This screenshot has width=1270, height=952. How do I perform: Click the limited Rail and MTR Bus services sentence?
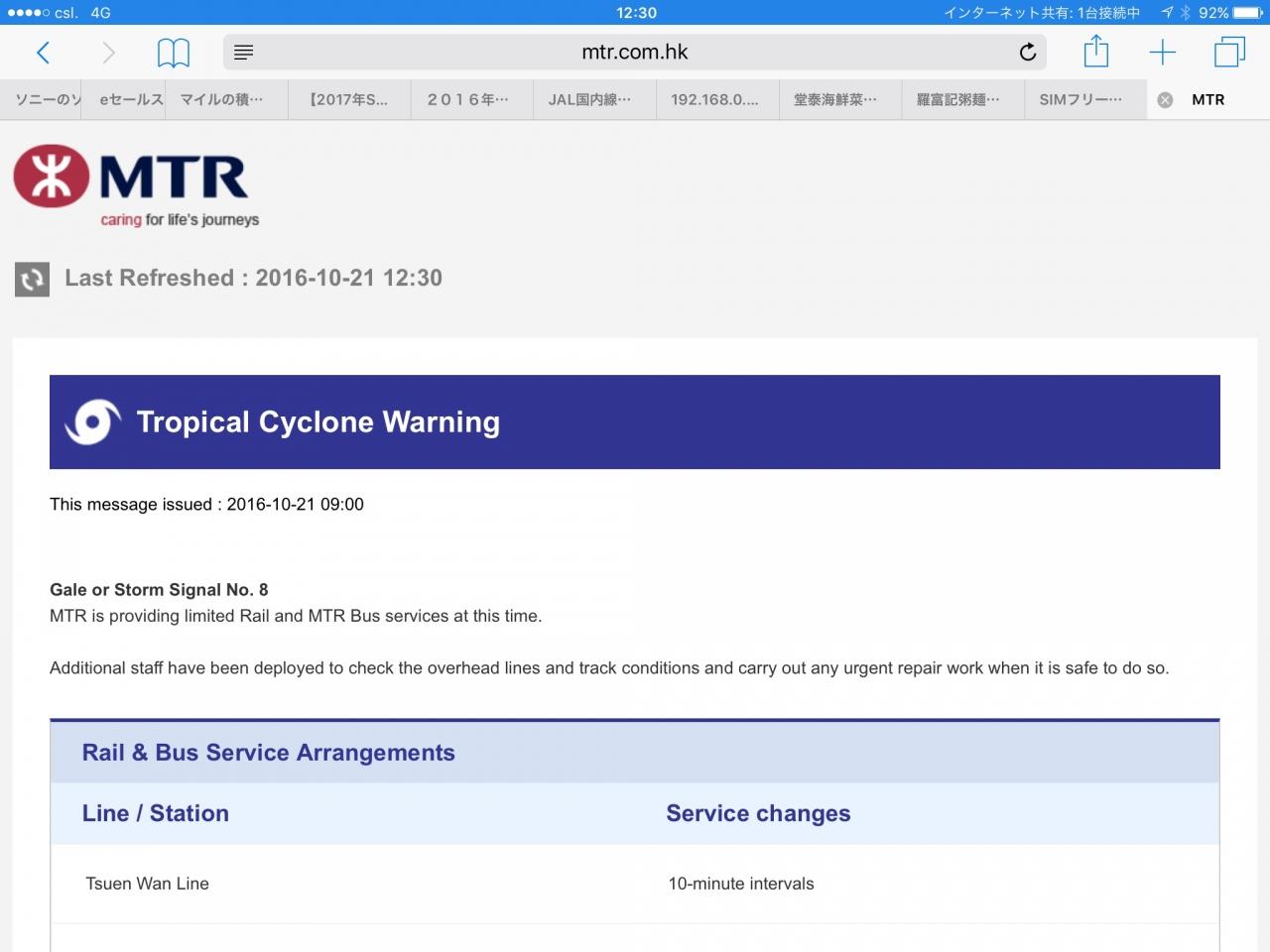pos(296,617)
